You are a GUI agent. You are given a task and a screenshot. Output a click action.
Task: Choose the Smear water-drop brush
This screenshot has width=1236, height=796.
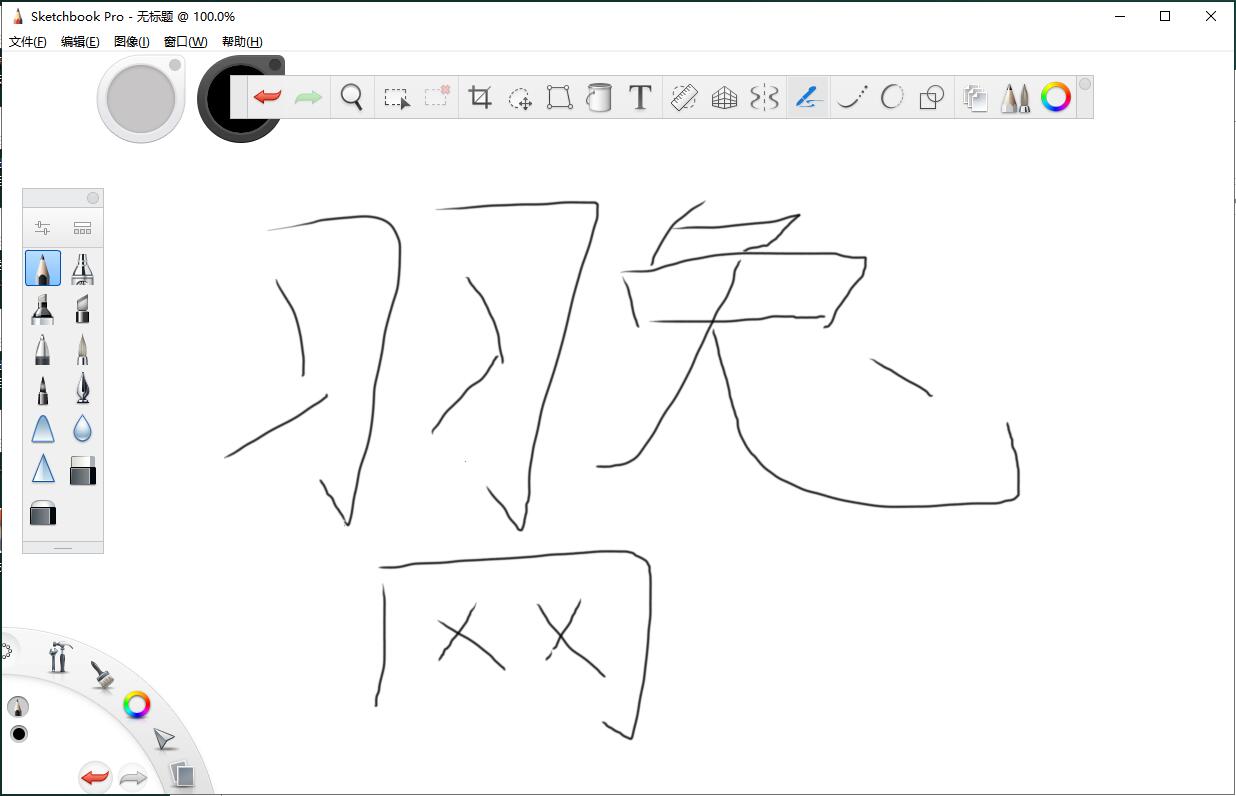point(82,429)
